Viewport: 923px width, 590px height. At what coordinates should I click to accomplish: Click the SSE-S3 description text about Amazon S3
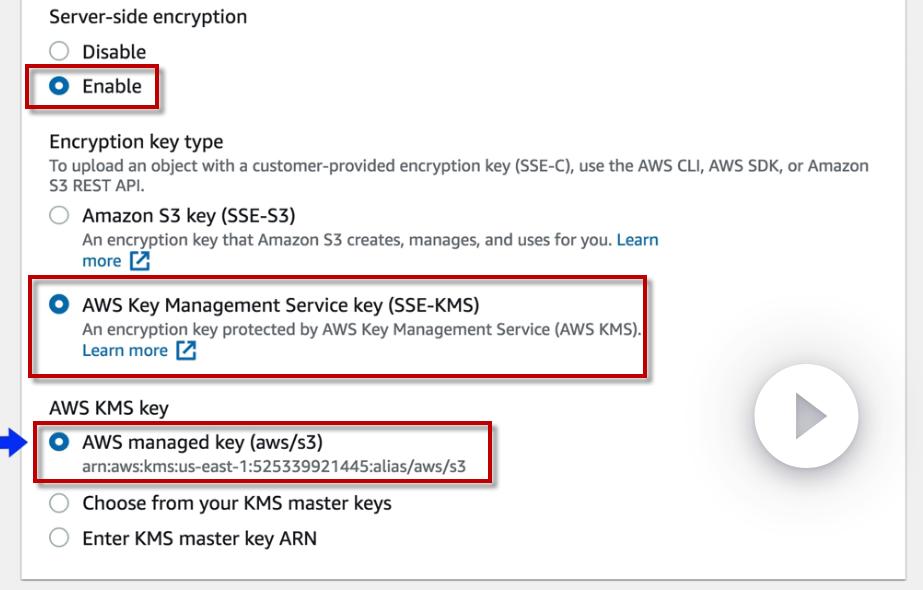click(346, 240)
